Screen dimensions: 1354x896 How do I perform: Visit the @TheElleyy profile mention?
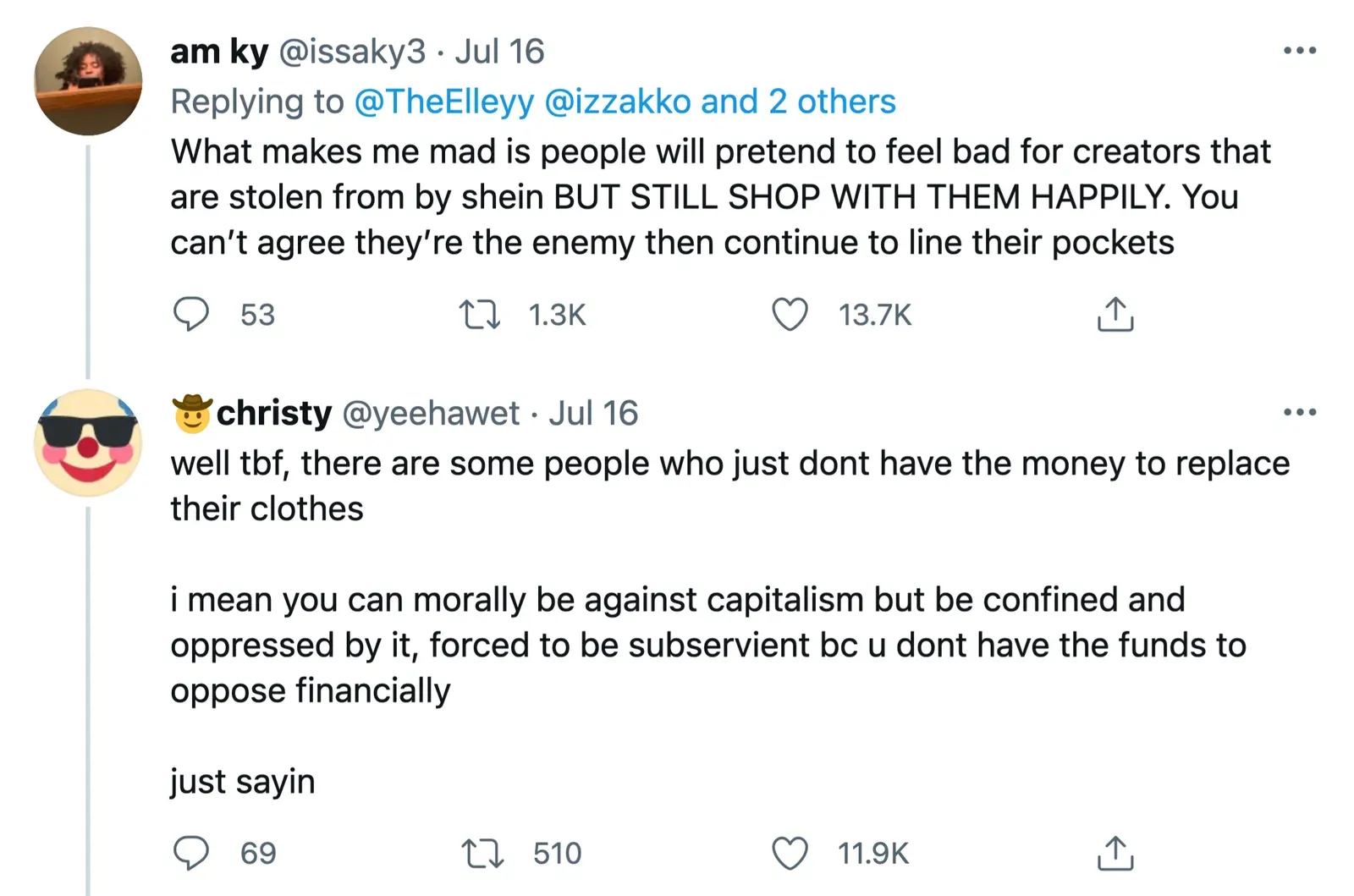click(444, 102)
